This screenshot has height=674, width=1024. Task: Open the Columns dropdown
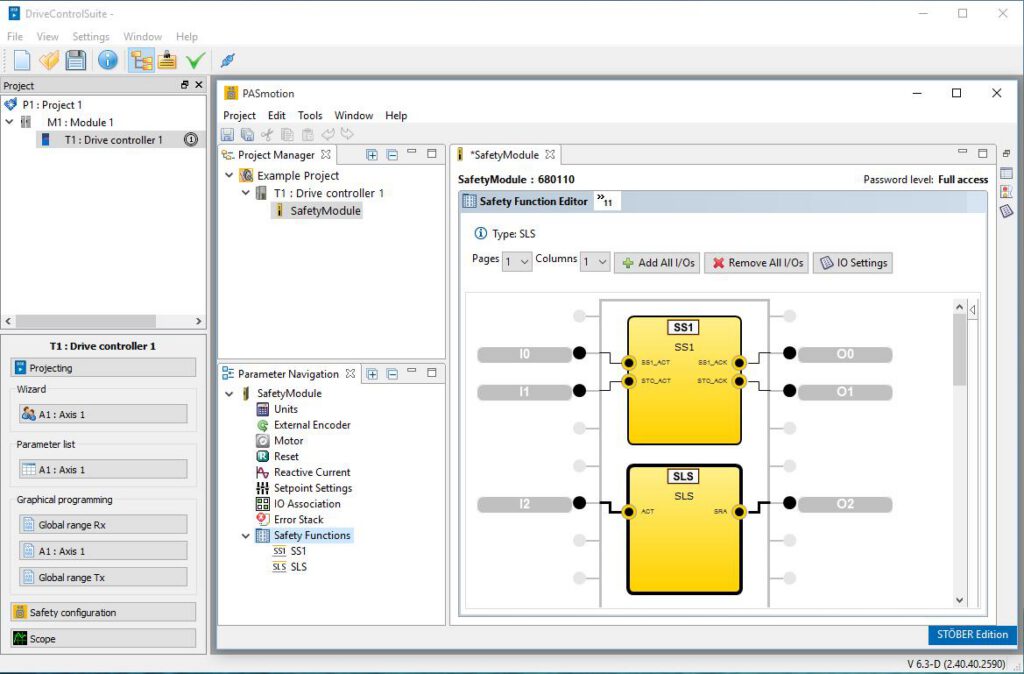click(596, 262)
